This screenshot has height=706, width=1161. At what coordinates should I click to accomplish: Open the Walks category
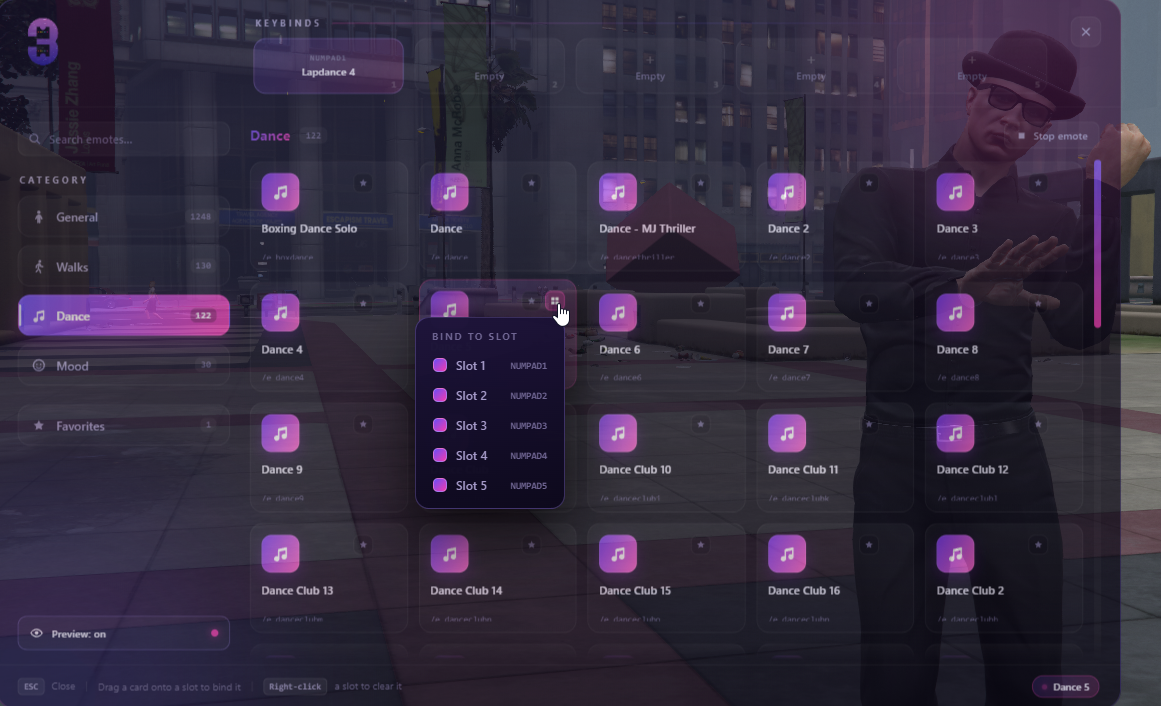[x=124, y=267]
